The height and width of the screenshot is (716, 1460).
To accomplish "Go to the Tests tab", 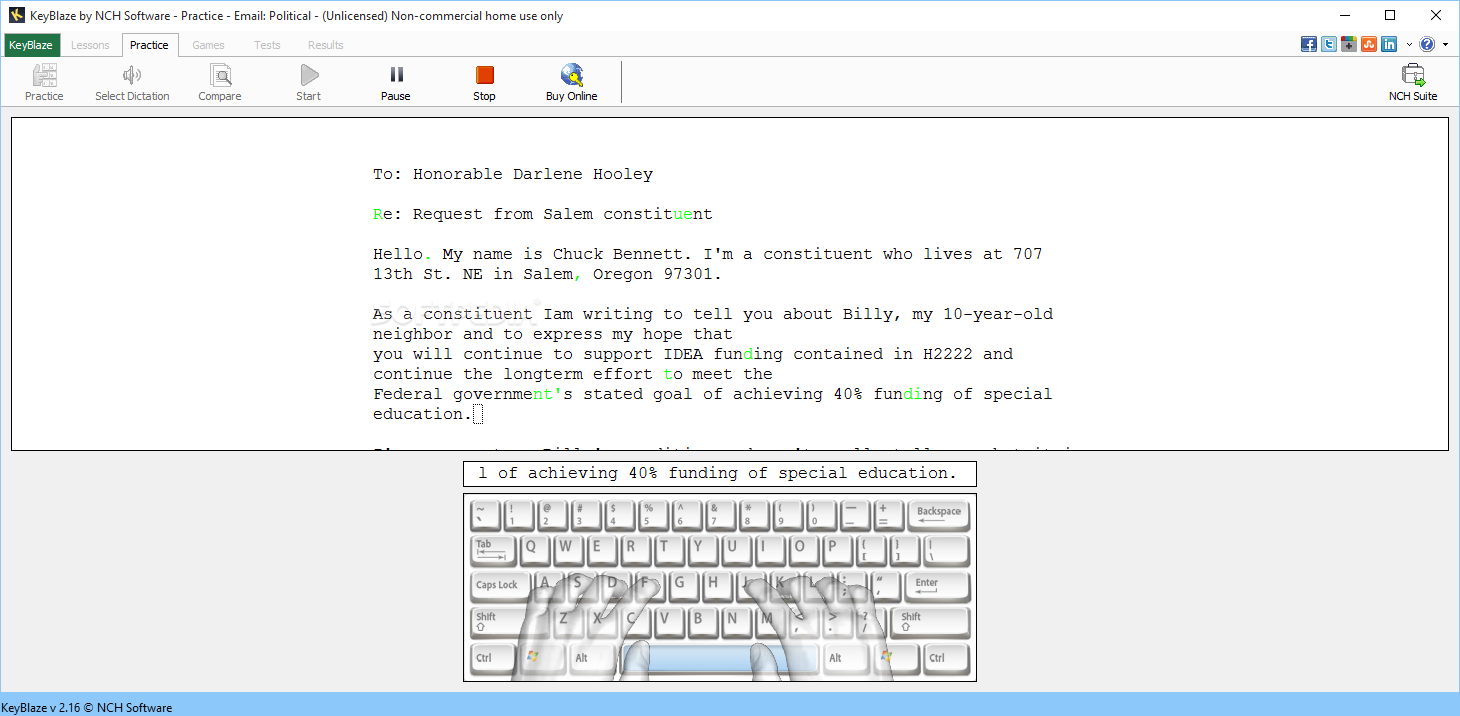I will coord(267,45).
